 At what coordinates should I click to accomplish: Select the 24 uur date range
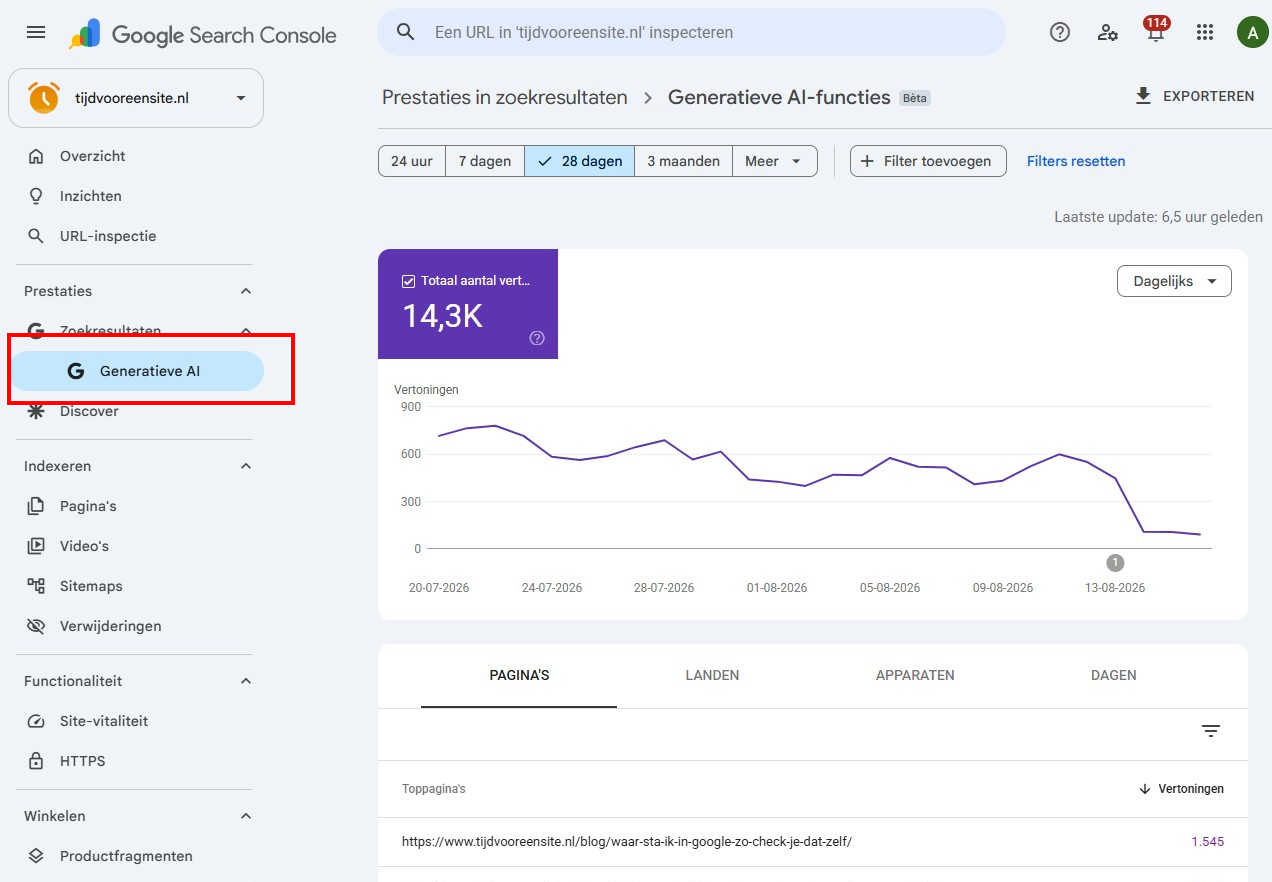(x=412, y=161)
